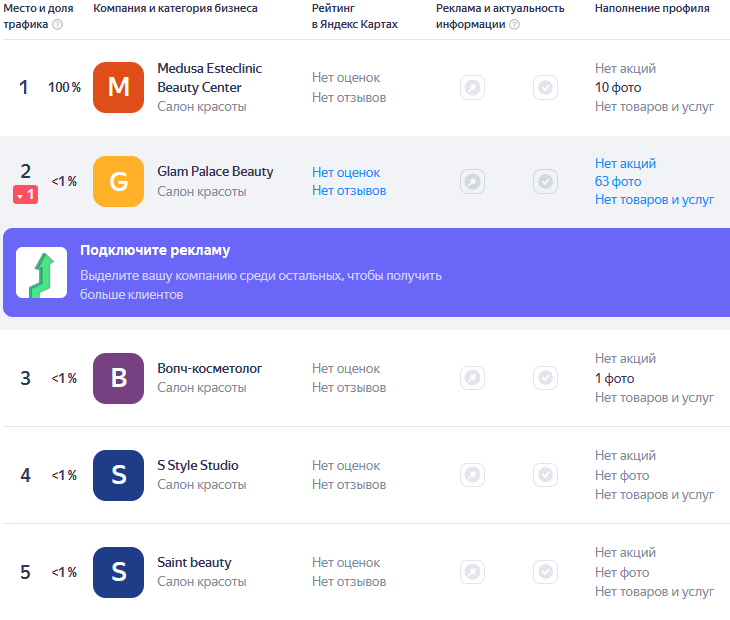Open help icon next to Реклама и актуальность информации
Screen dimensions: 730x620
(x=514, y=24)
